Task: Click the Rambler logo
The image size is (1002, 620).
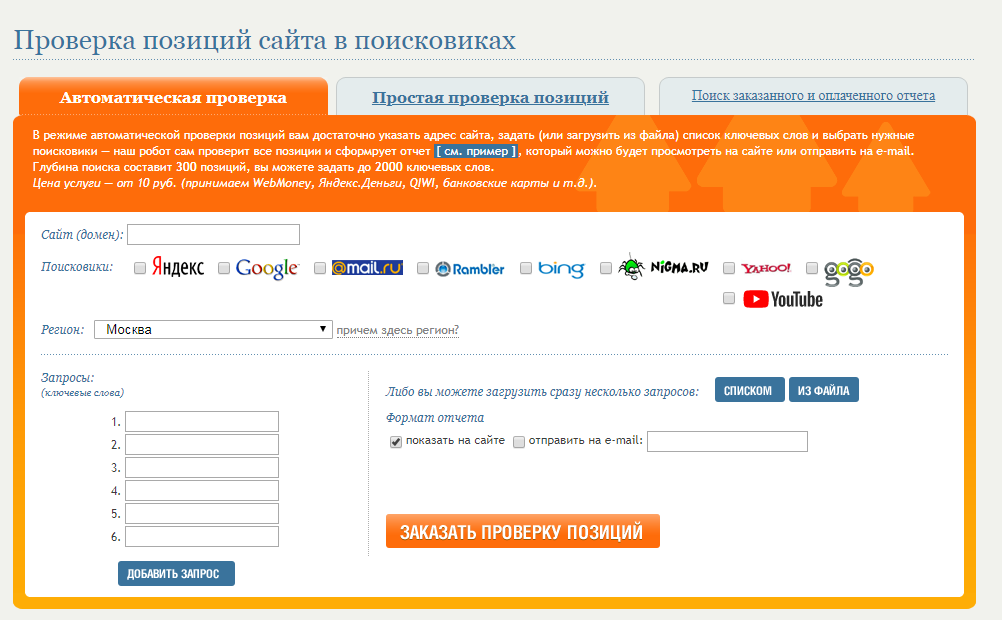Action: (x=470, y=269)
